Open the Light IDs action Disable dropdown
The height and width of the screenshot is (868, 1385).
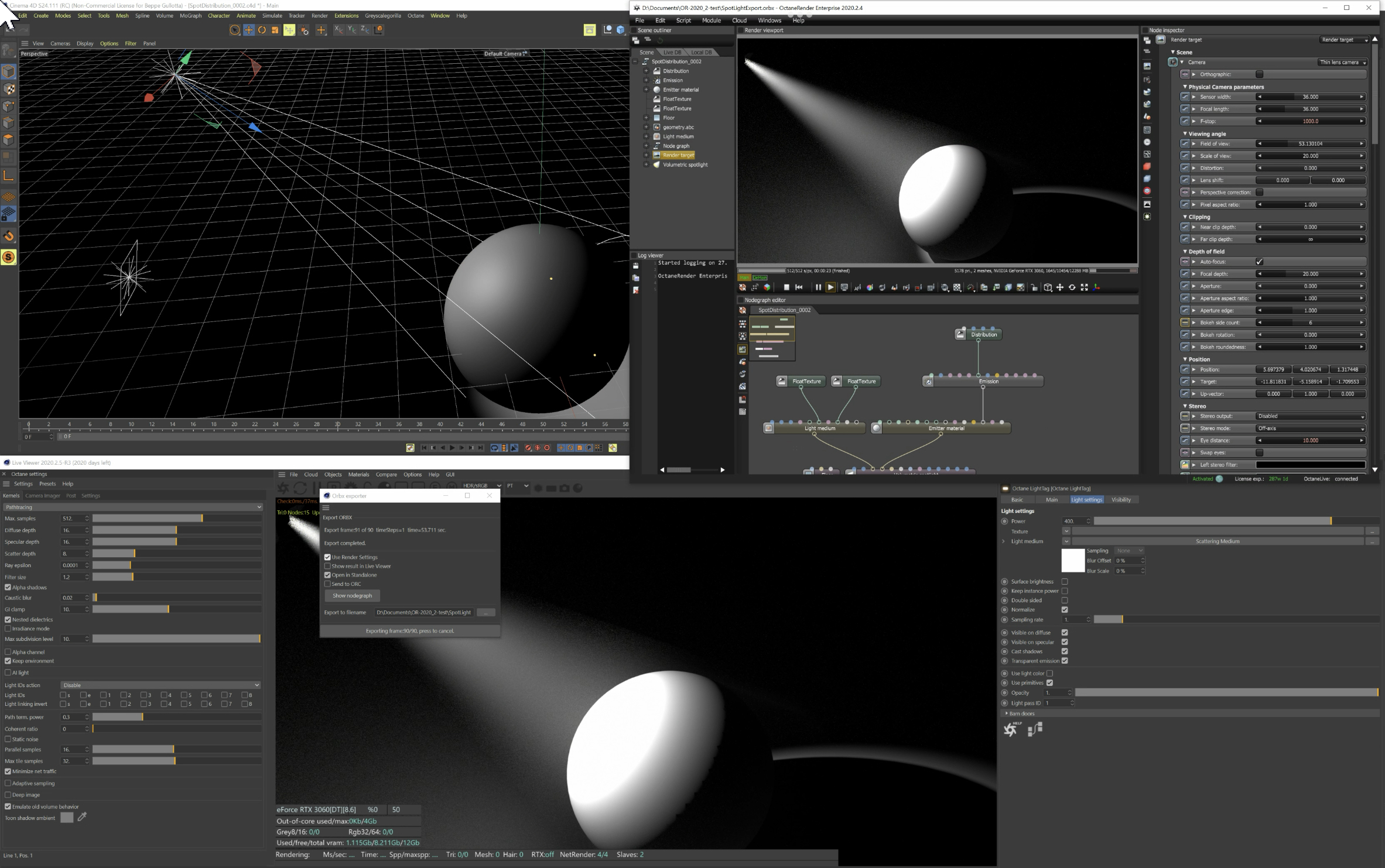pyautogui.click(x=160, y=685)
